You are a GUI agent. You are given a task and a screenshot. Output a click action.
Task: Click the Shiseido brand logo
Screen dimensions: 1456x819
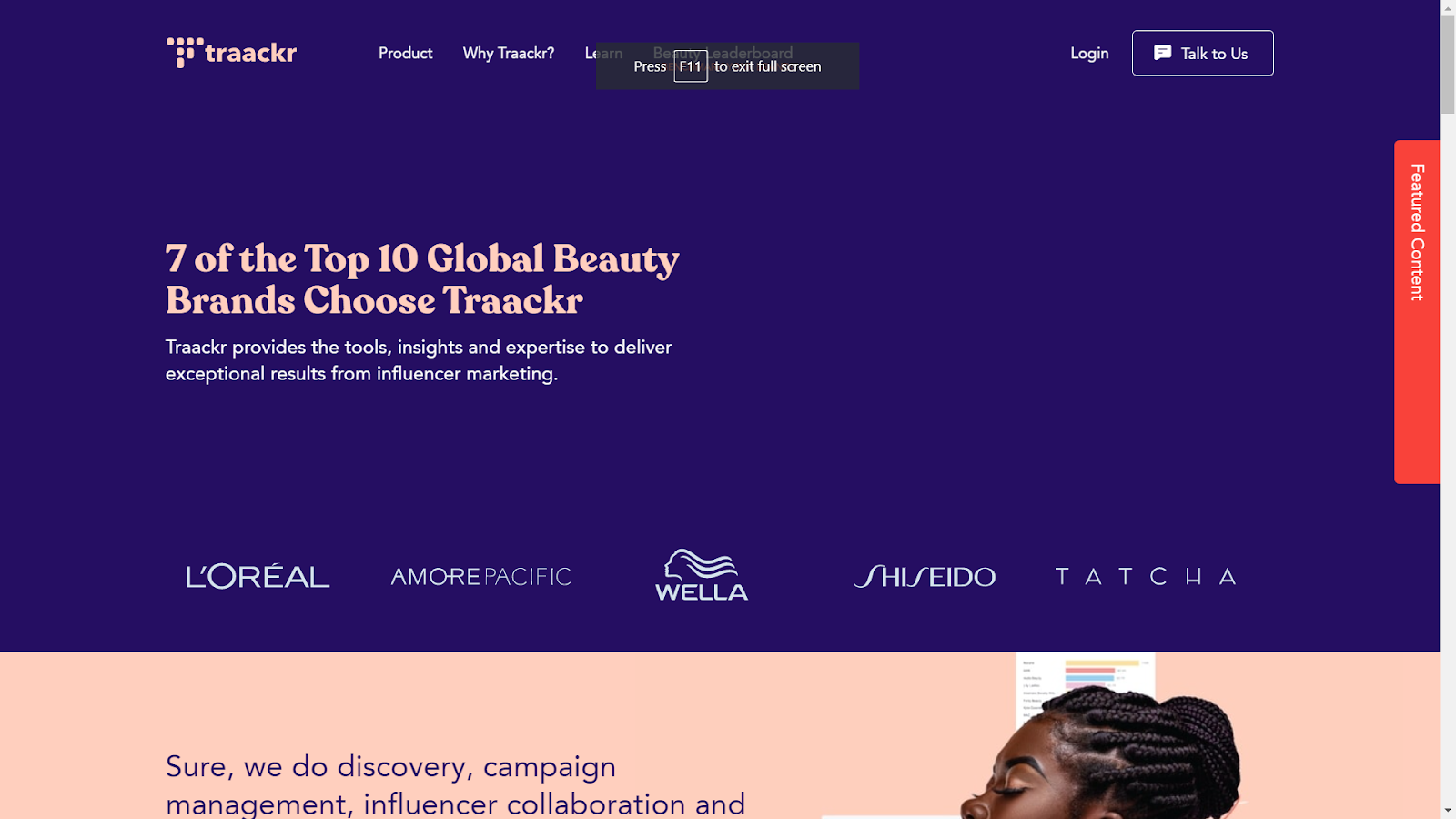tap(925, 576)
